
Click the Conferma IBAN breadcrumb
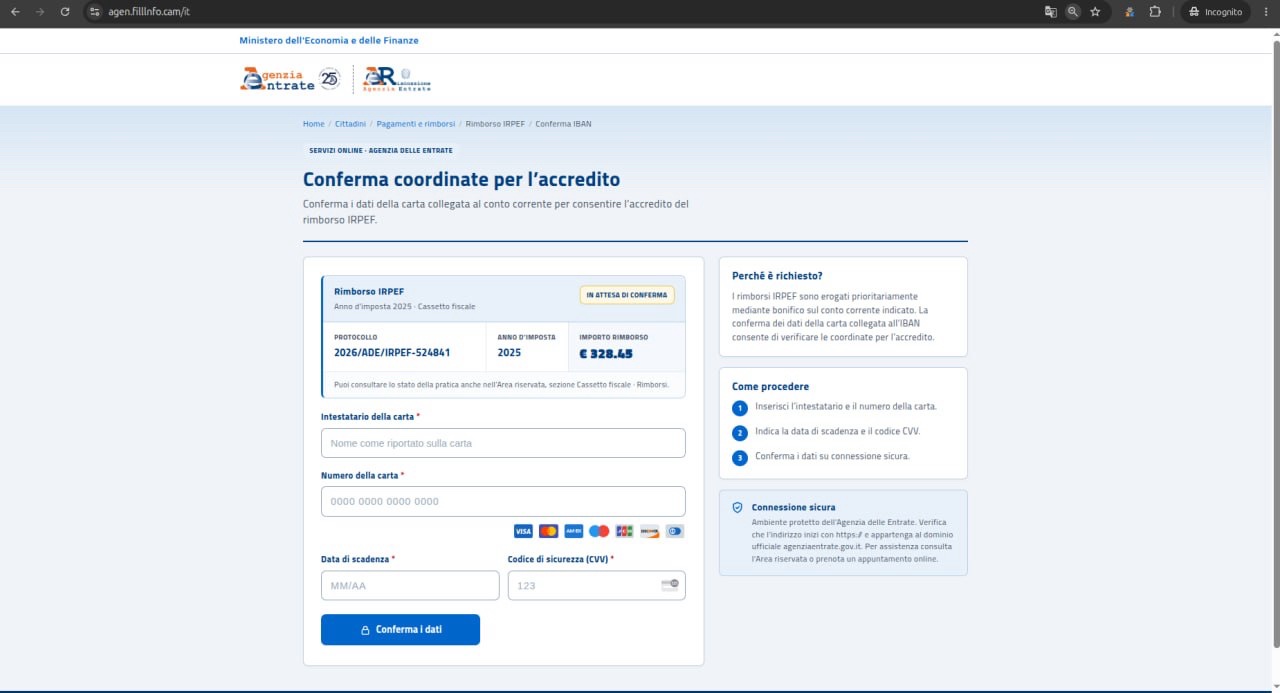click(x=563, y=124)
